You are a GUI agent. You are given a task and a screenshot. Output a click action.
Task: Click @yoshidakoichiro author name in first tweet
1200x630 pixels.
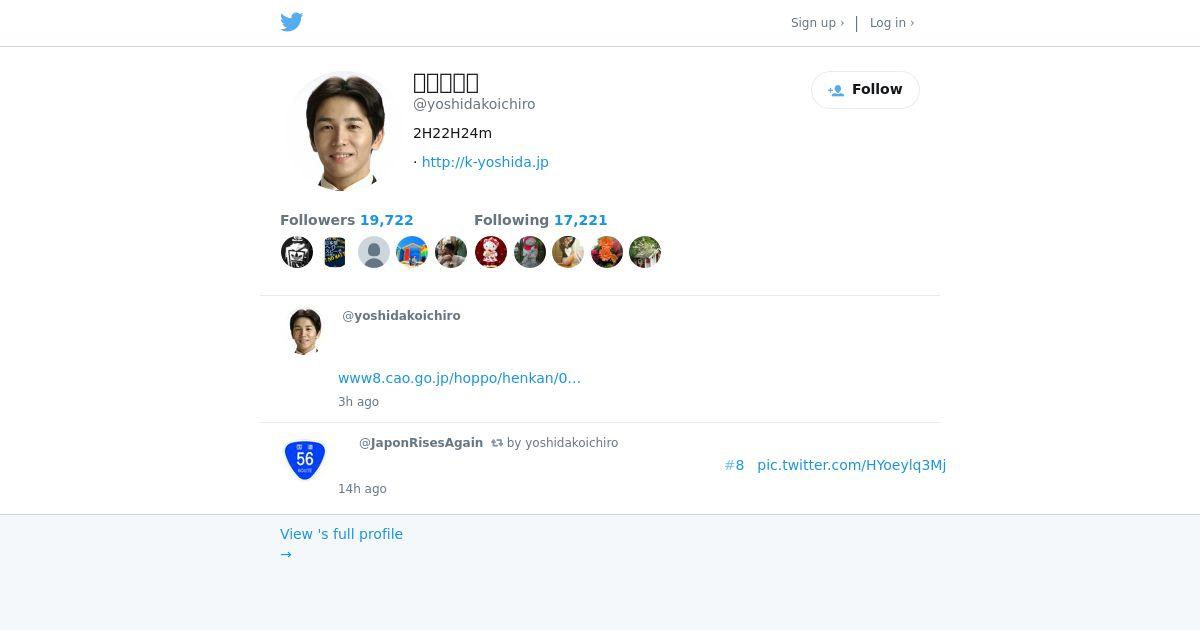(401, 316)
